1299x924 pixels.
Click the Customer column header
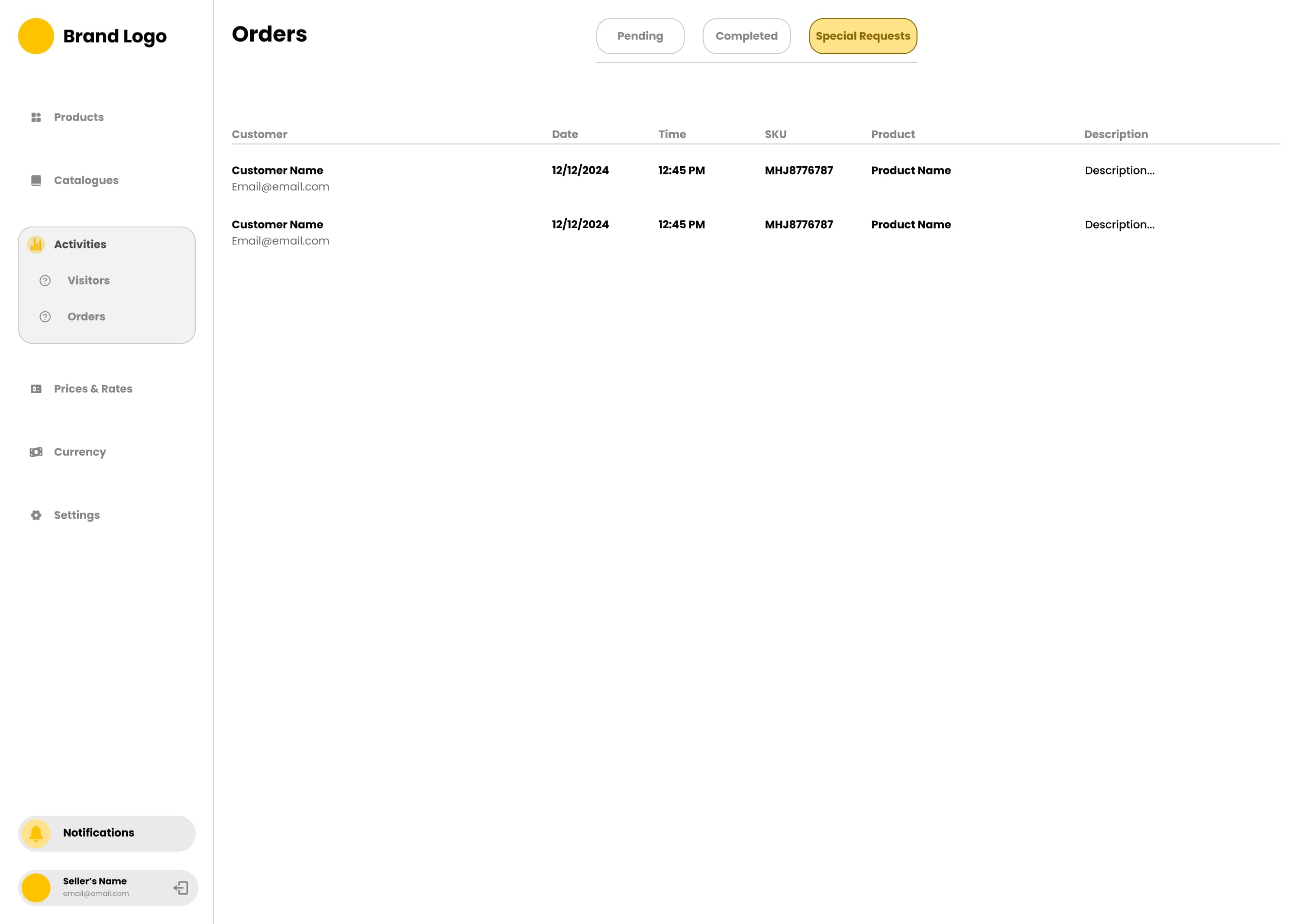pyautogui.click(x=259, y=134)
